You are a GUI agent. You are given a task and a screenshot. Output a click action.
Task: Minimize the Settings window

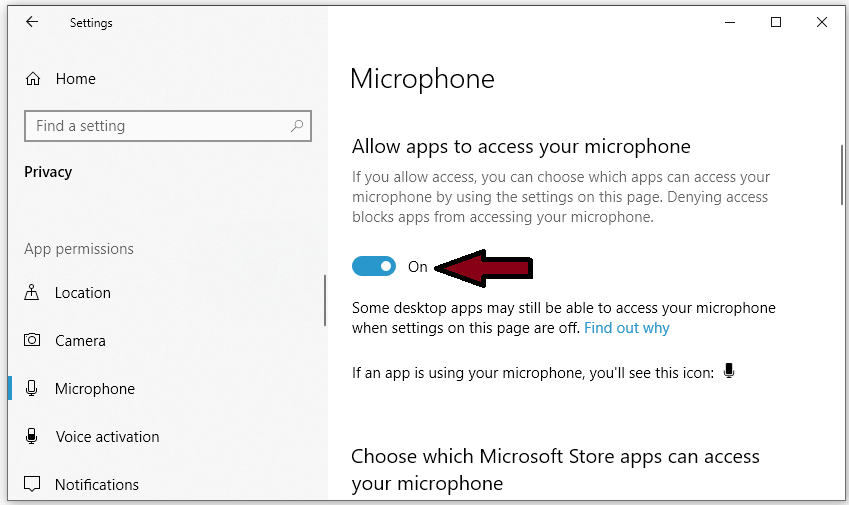[730, 22]
